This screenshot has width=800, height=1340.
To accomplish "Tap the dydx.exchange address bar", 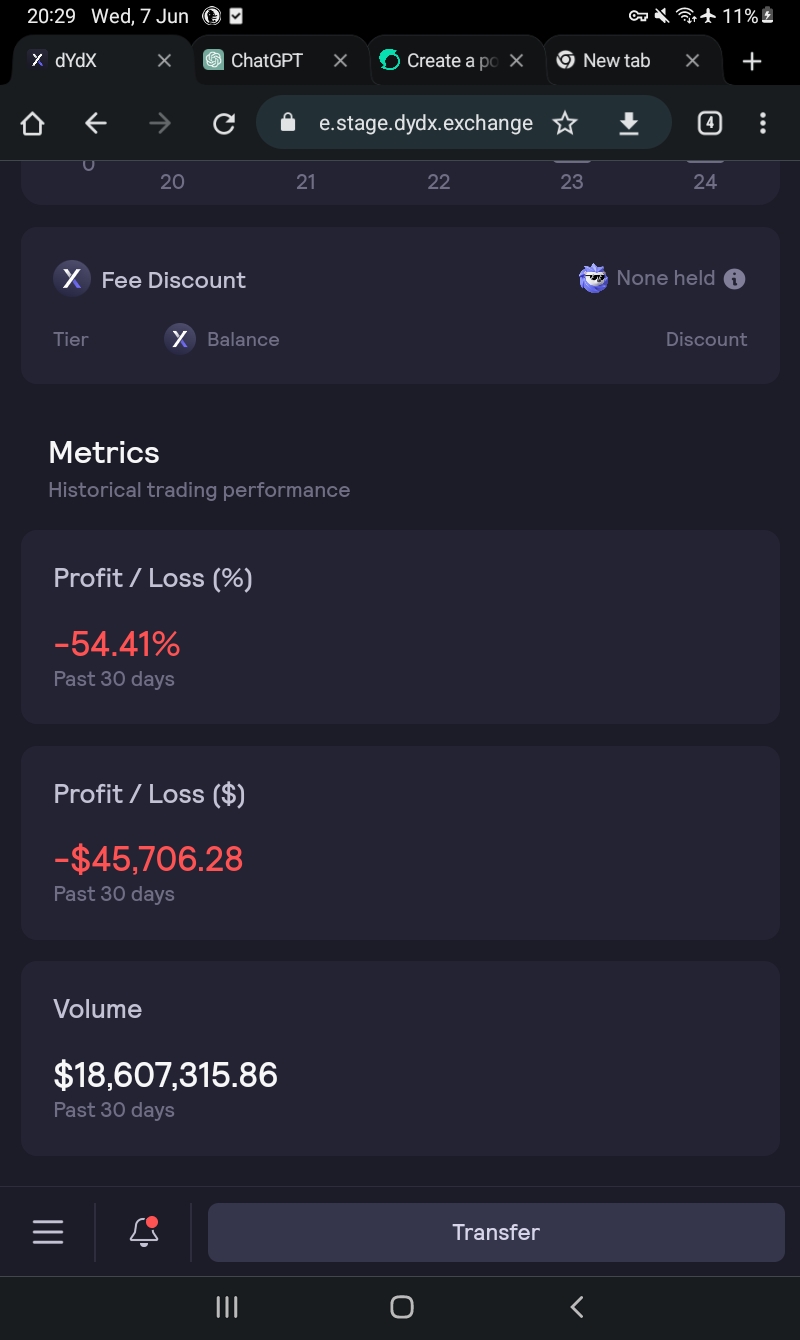I will click(425, 123).
